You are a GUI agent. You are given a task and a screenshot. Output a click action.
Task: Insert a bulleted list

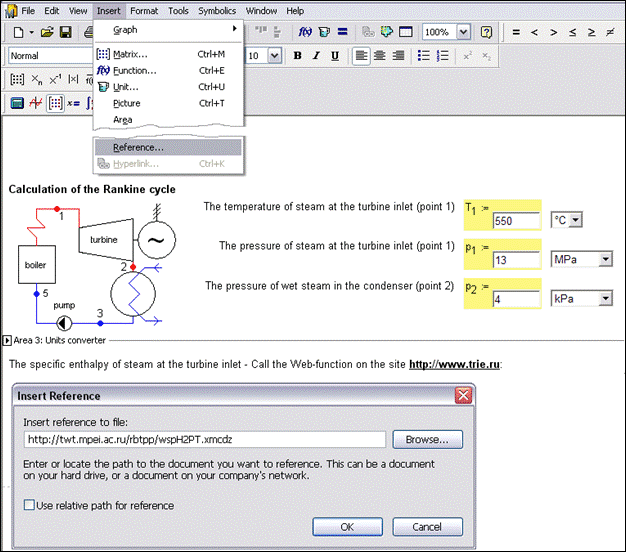(x=424, y=56)
